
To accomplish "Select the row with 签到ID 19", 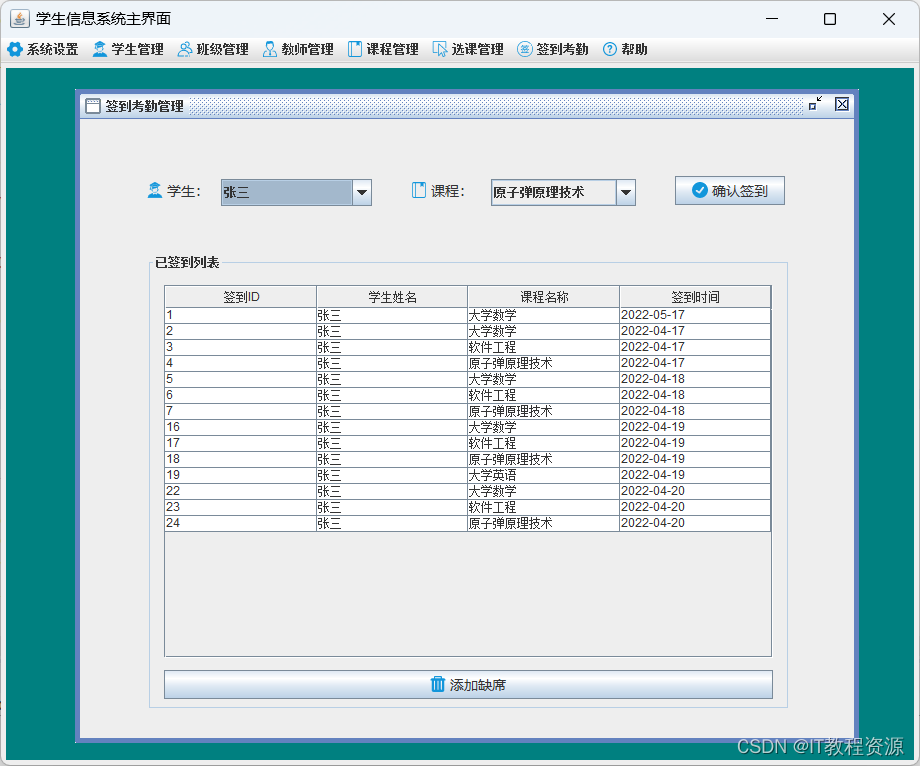I will [x=468, y=475].
